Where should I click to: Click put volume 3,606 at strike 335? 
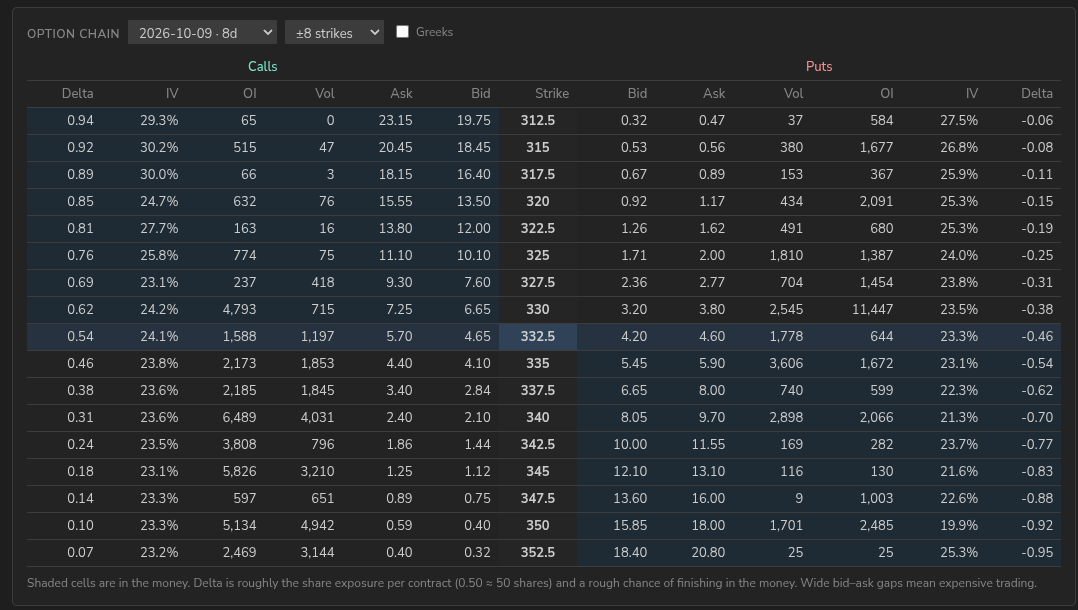pos(786,363)
